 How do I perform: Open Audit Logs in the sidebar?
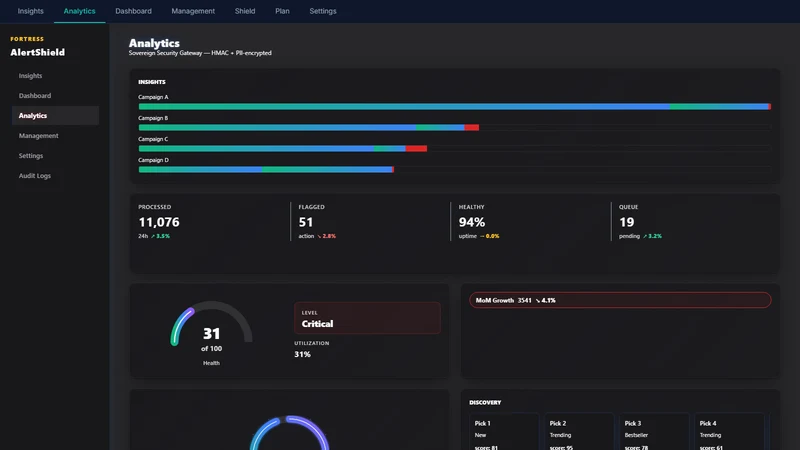(55, 176)
